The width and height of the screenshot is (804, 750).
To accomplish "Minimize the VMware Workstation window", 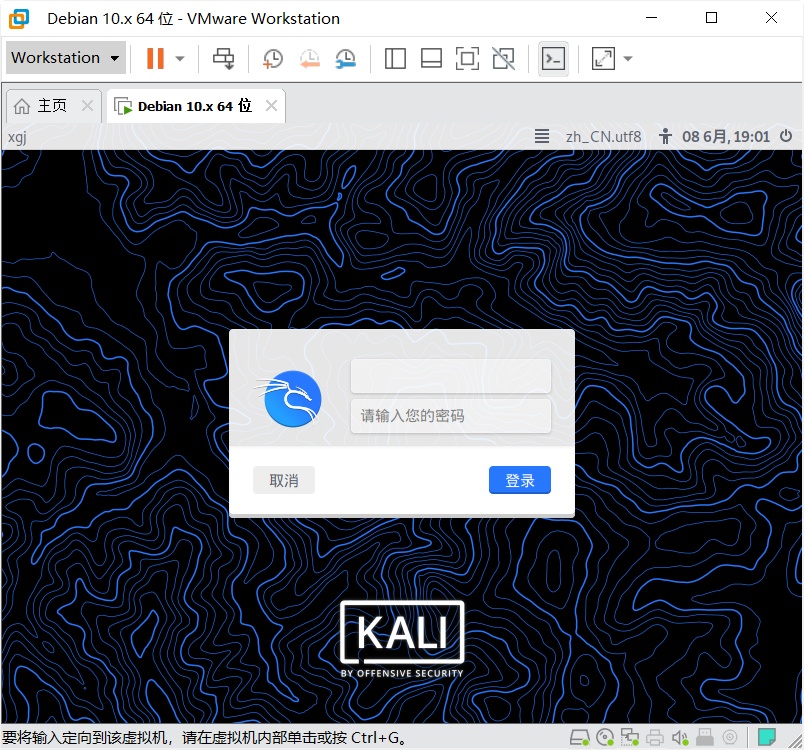I will click(651, 18).
